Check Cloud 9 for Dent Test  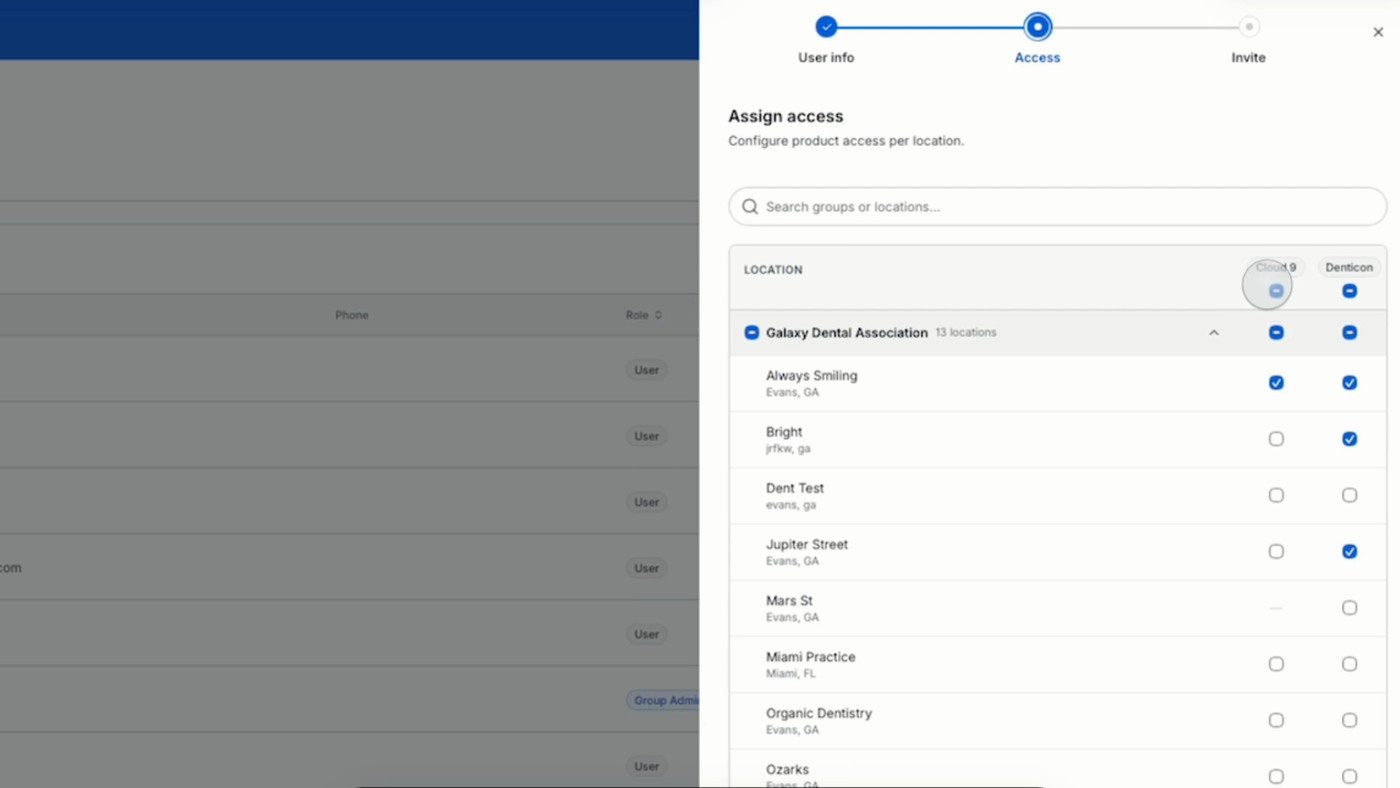(1276, 495)
